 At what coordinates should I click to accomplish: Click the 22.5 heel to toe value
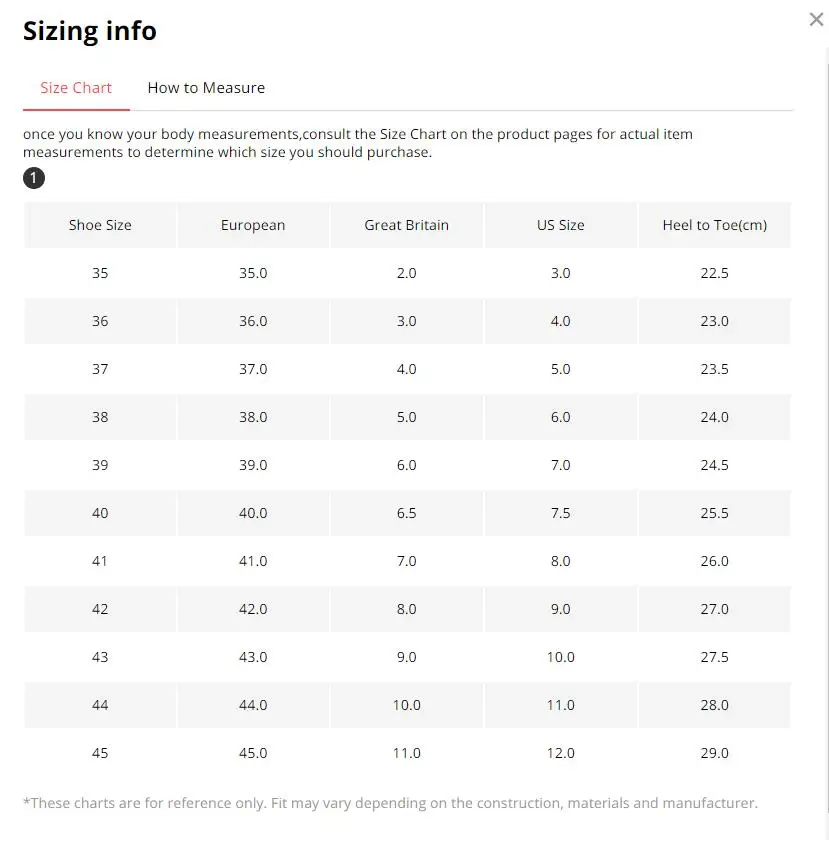point(714,273)
